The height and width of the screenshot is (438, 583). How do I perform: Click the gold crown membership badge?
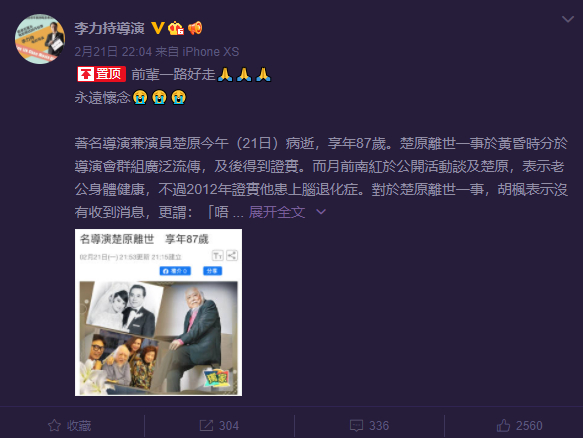(176, 28)
